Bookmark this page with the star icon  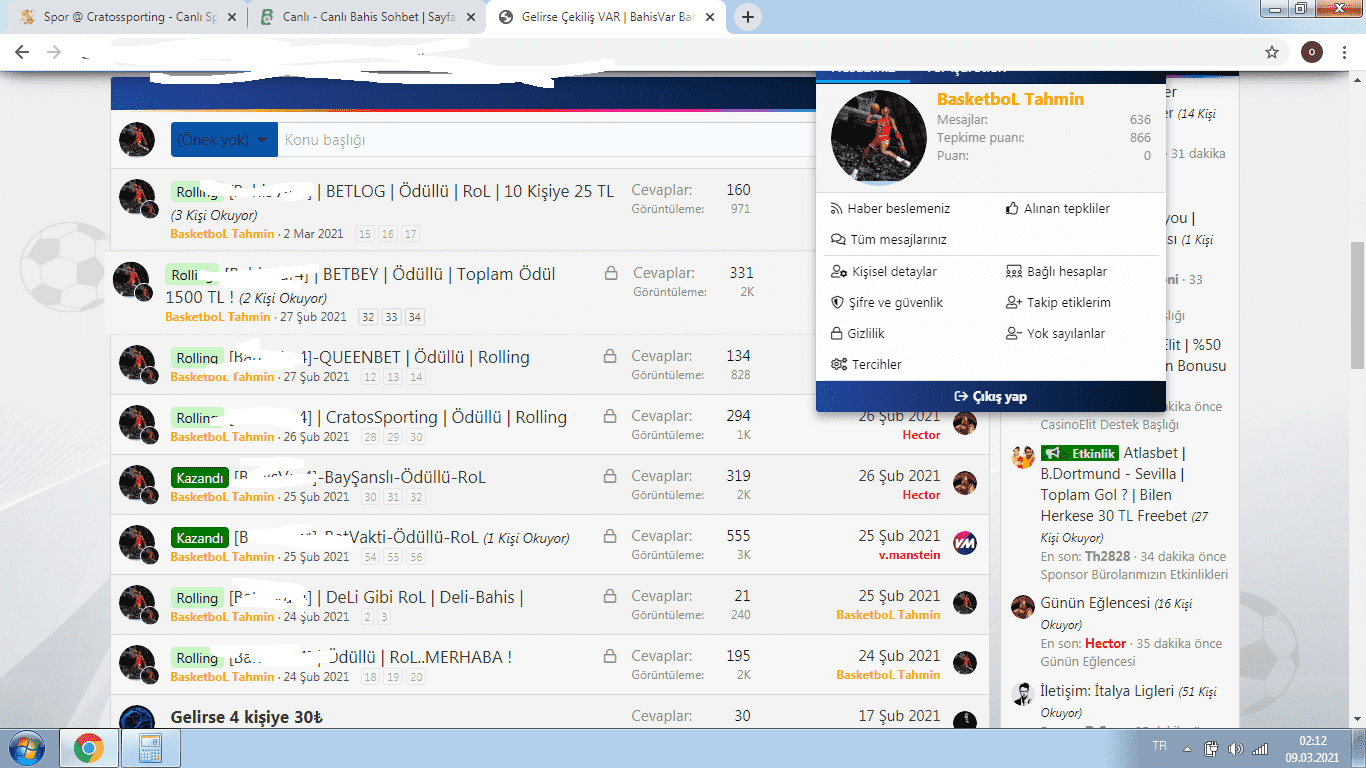pos(1272,52)
